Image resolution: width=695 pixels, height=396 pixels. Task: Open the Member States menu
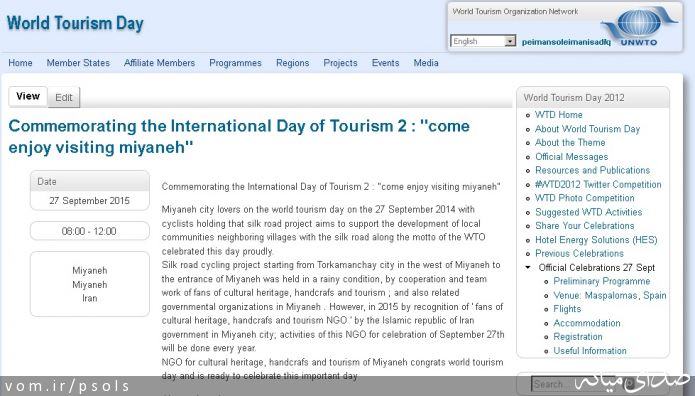tap(78, 63)
